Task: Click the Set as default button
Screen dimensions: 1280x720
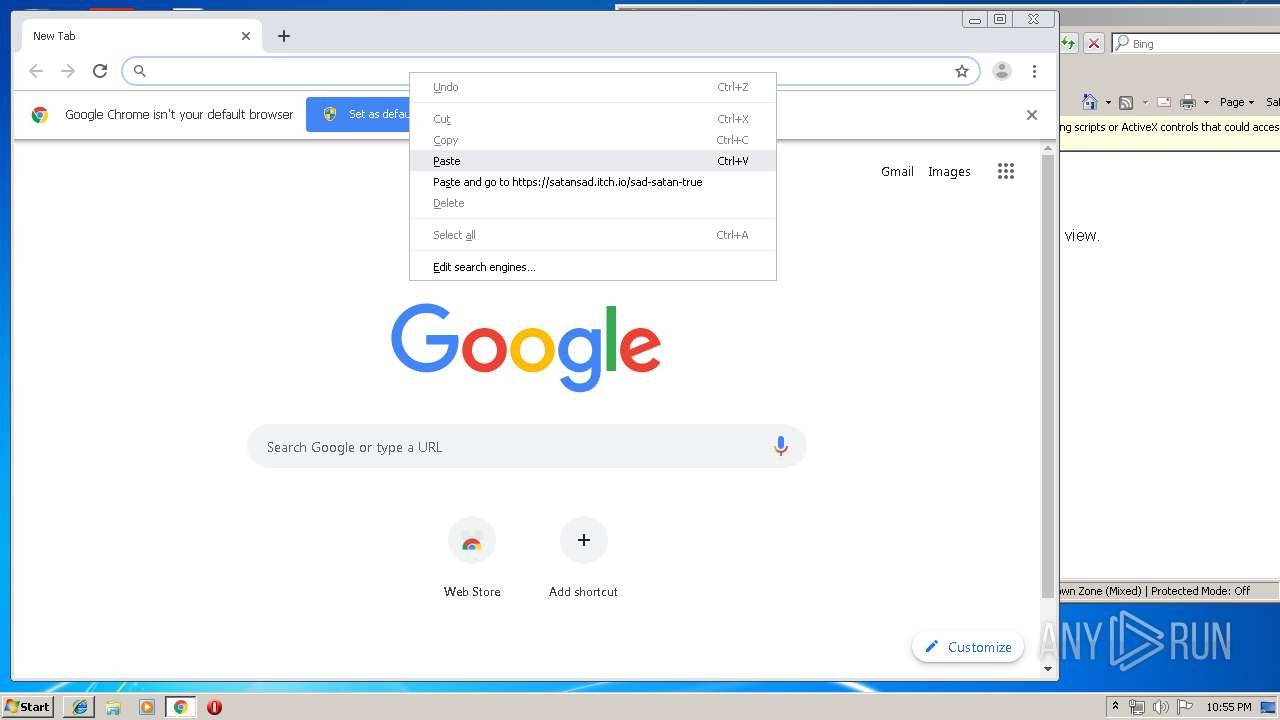Action: 360,114
